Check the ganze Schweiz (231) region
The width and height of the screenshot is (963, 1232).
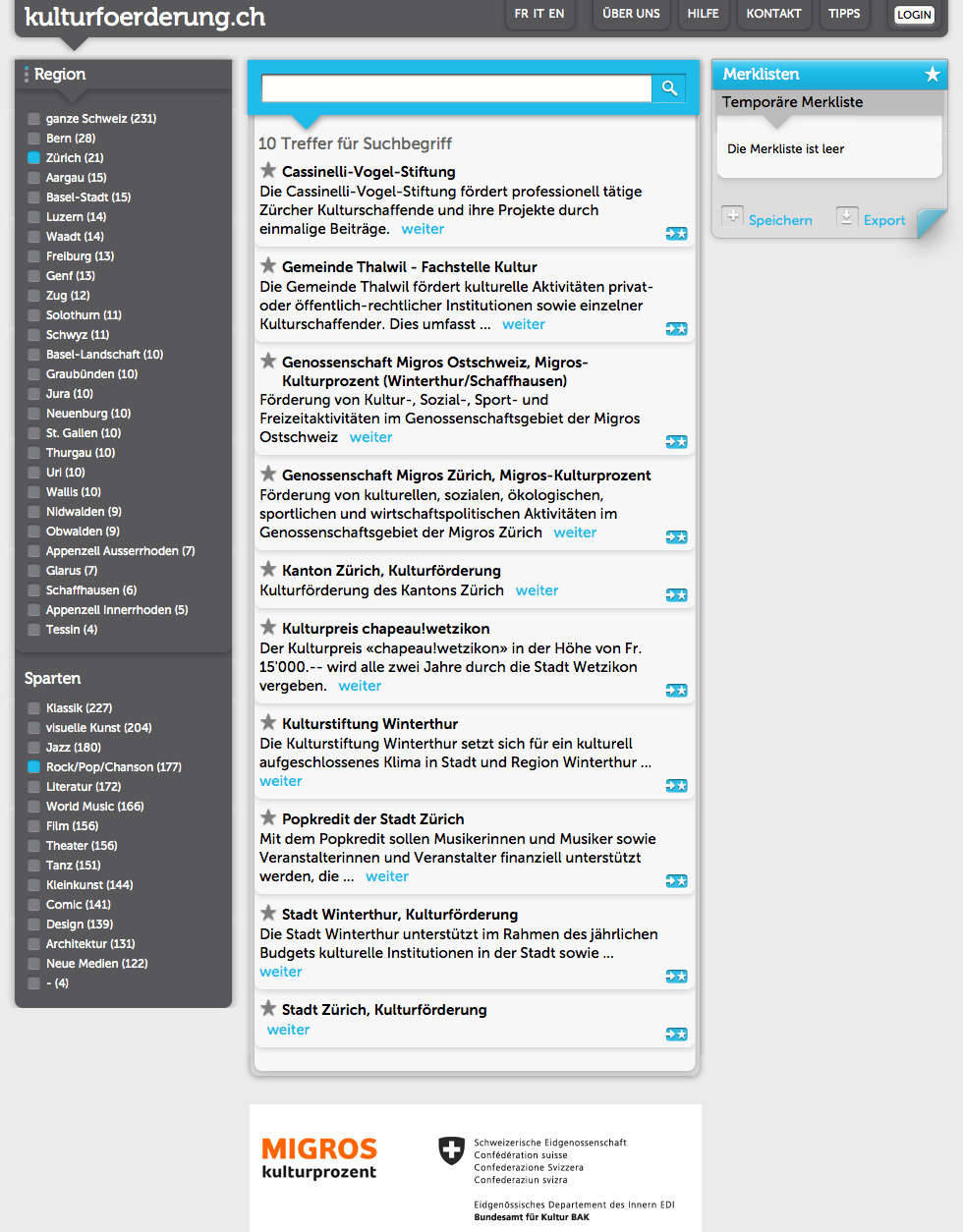34,119
